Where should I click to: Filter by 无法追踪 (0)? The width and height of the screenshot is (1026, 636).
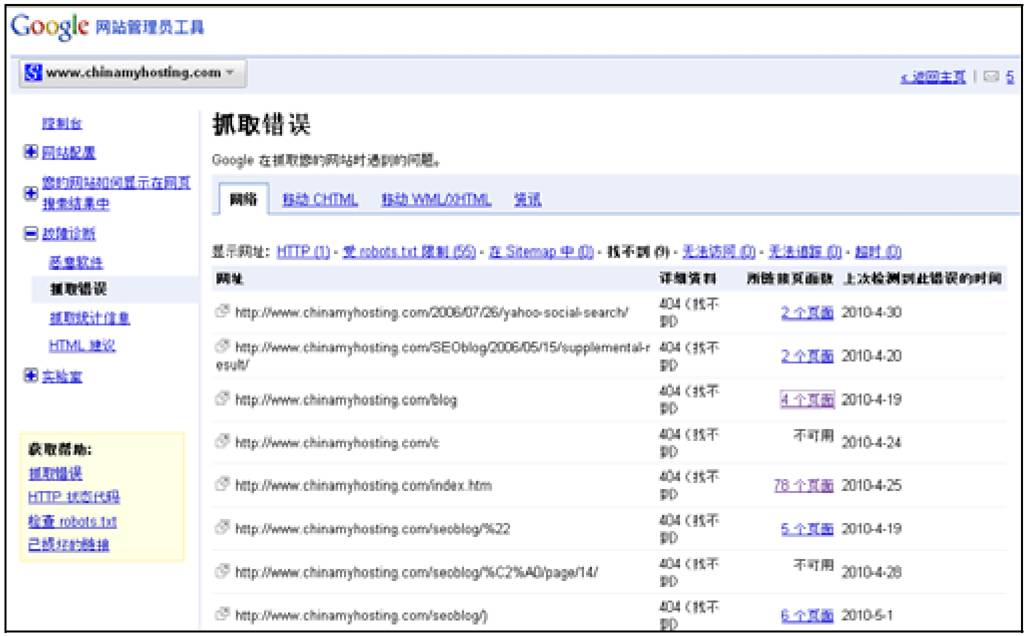(x=805, y=251)
